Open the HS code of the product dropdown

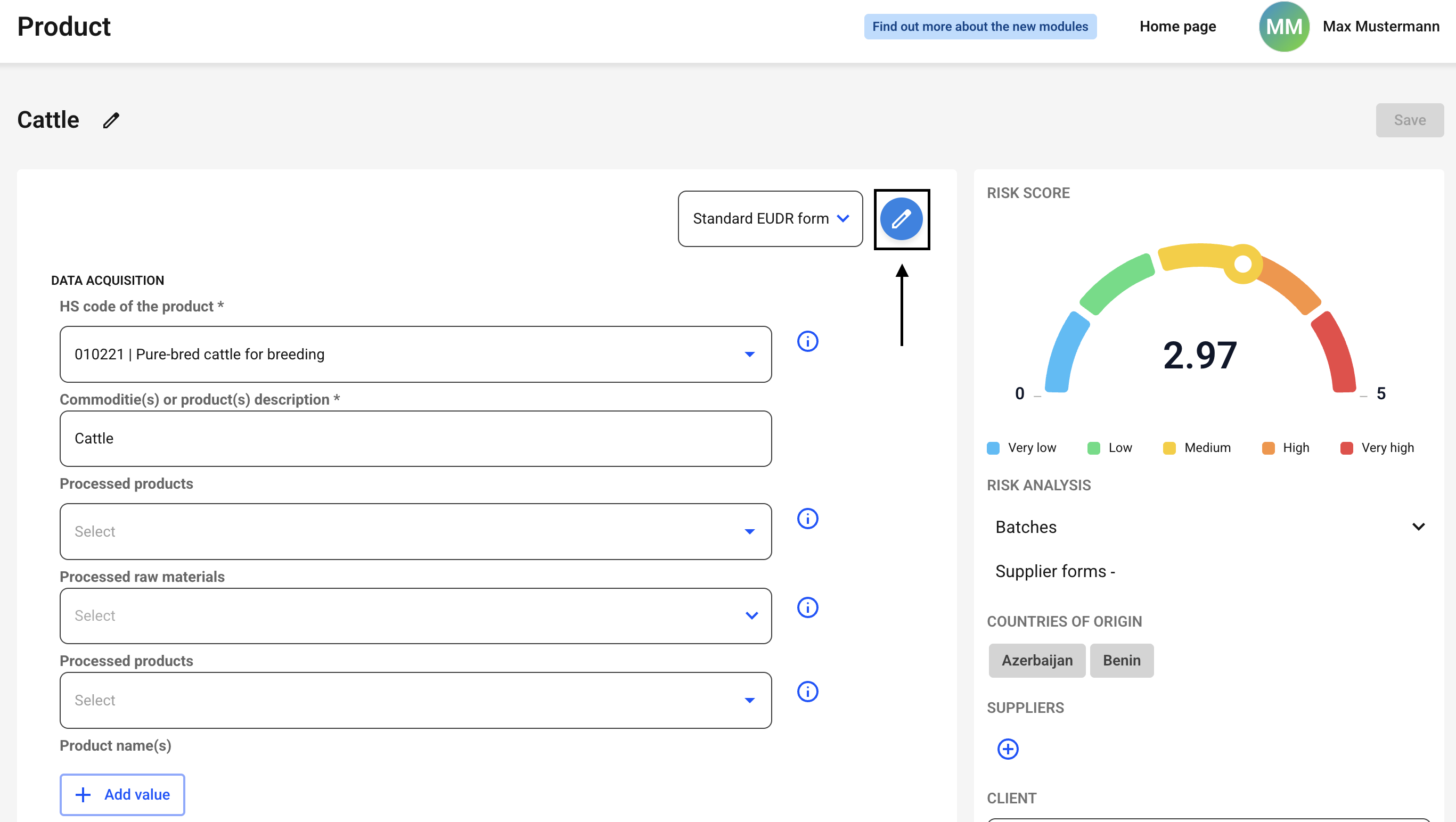coord(415,354)
